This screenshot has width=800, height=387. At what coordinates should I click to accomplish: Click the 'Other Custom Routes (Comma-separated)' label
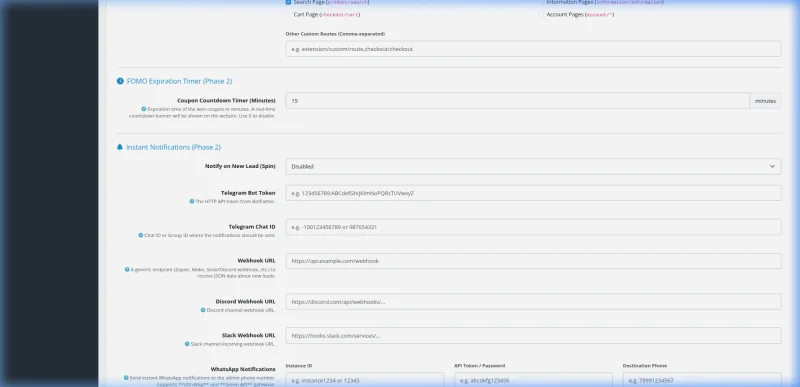pyautogui.click(x=335, y=34)
